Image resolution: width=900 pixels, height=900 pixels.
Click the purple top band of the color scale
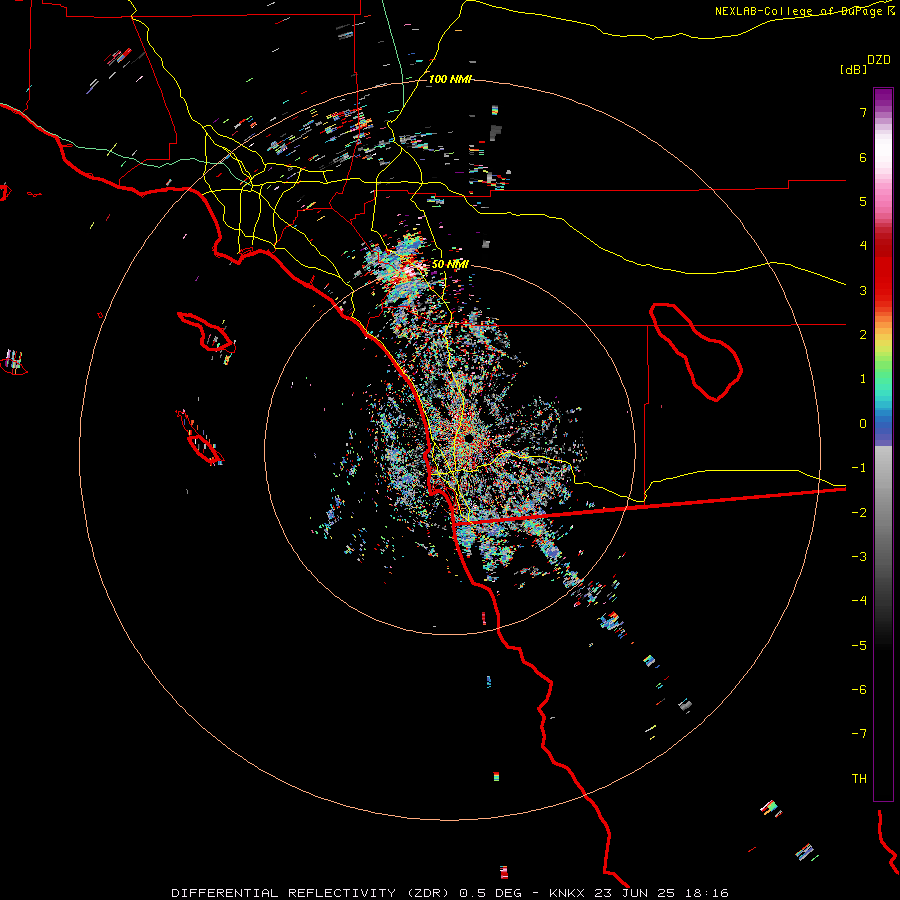[x=883, y=96]
